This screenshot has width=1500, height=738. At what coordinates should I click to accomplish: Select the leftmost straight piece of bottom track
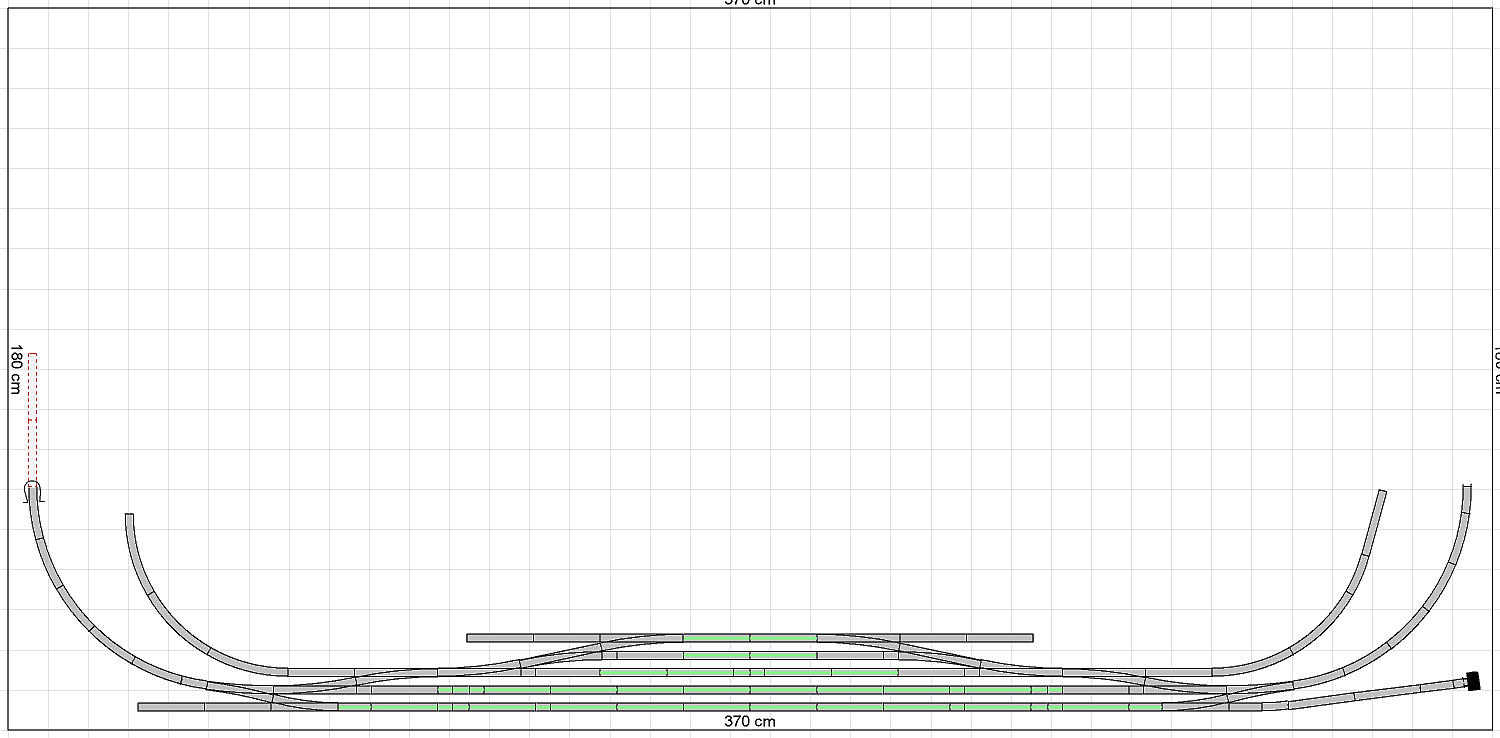171,707
